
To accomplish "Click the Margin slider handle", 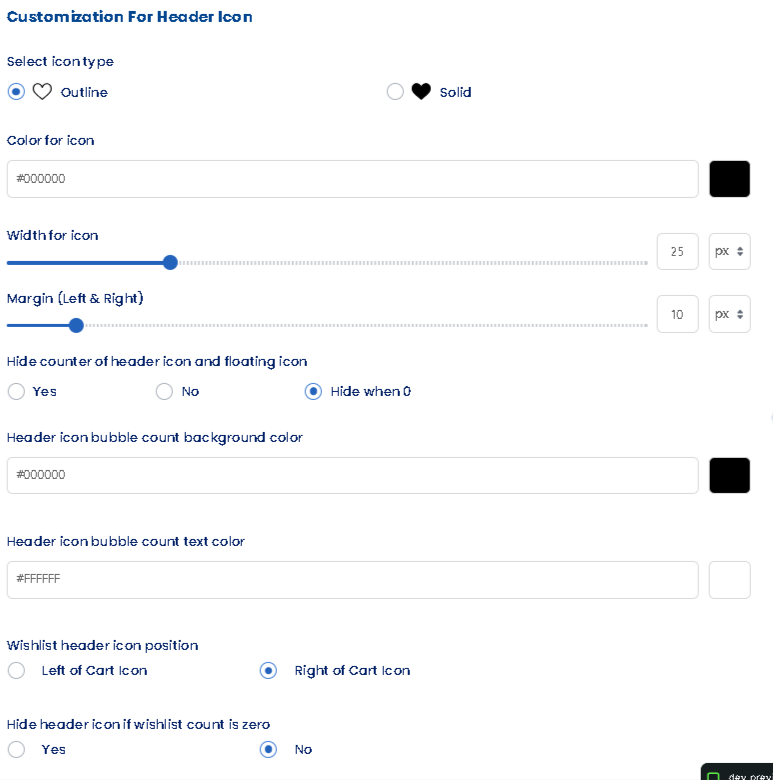I will pos(76,325).
